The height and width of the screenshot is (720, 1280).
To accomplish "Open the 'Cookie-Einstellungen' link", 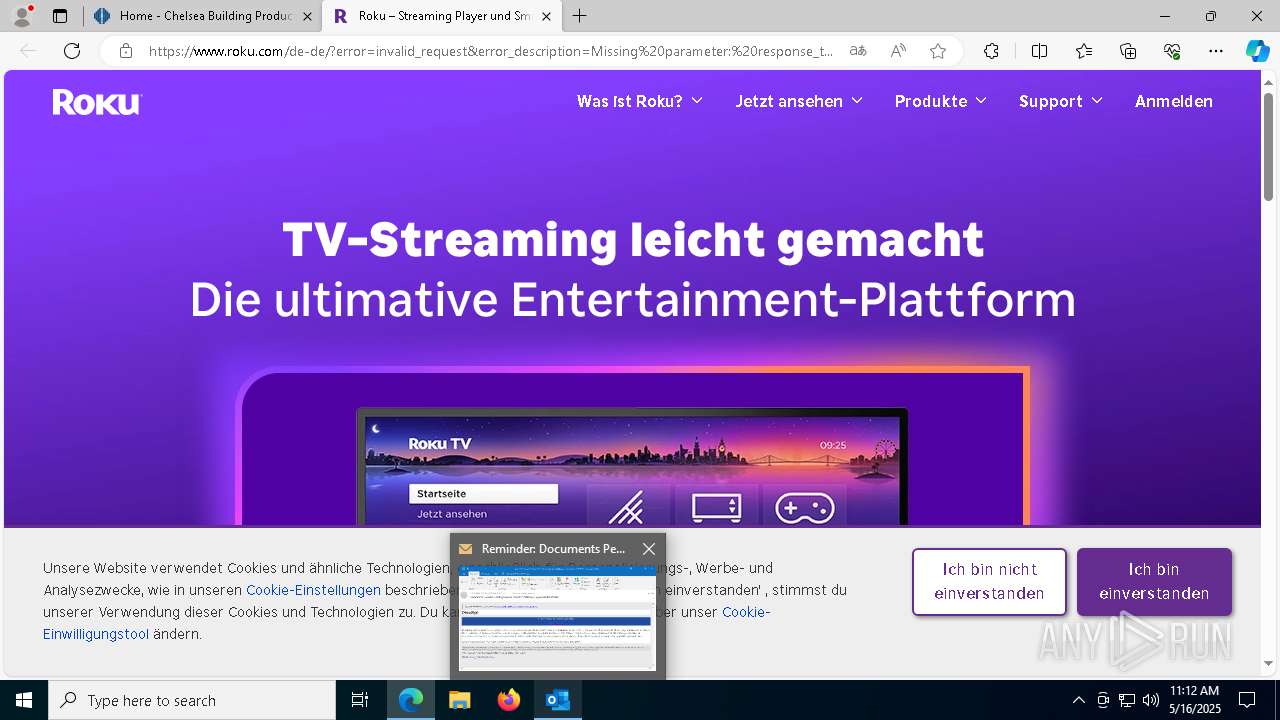I will tap(313, 590).
